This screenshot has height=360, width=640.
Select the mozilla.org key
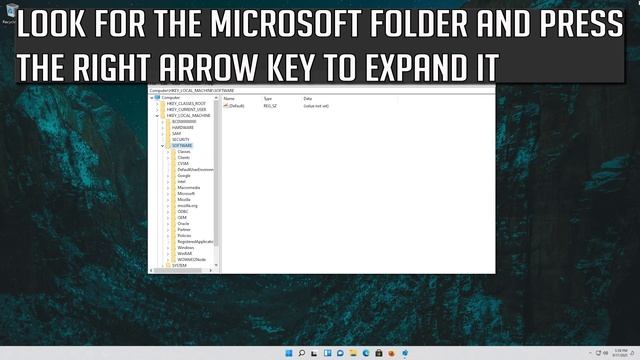click(x=187, y=206)
